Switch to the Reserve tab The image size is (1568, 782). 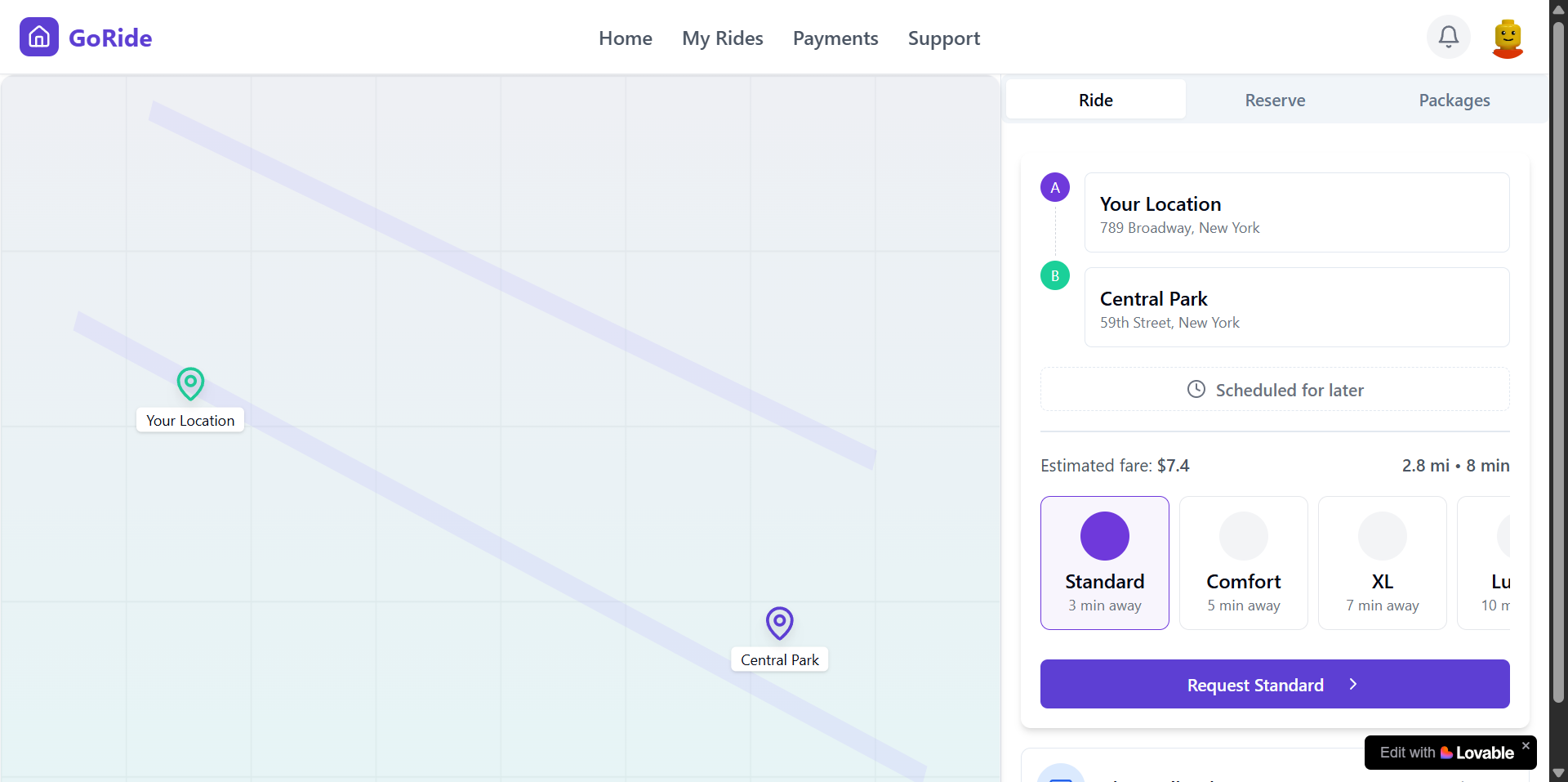[x=1274, y=100]
